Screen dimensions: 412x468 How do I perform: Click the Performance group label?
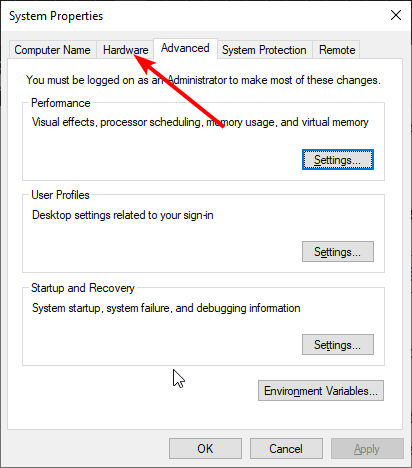[61, 103]
